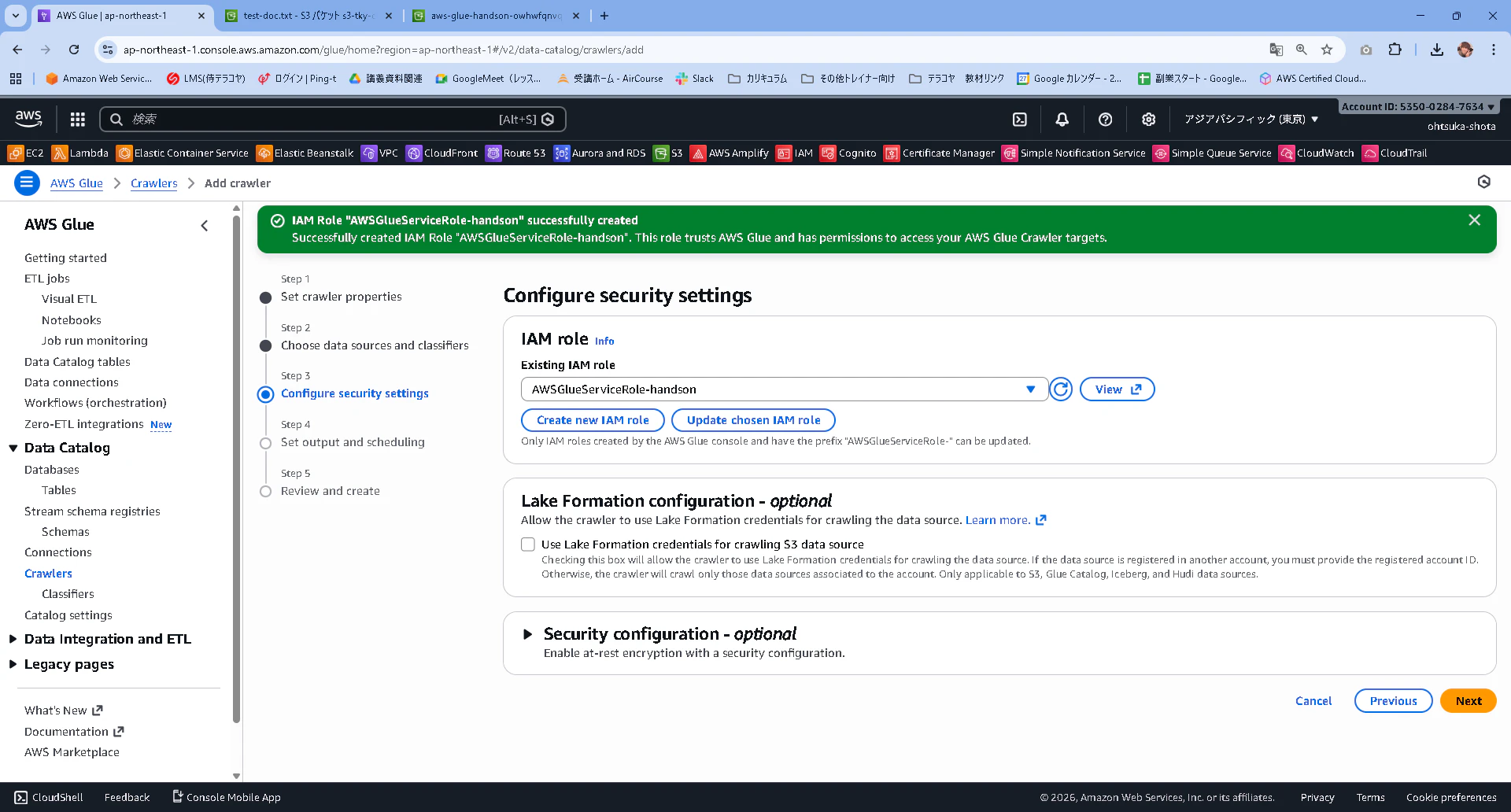
Task: Open the VPC favorite shortcut
Action: click(379, 153)
